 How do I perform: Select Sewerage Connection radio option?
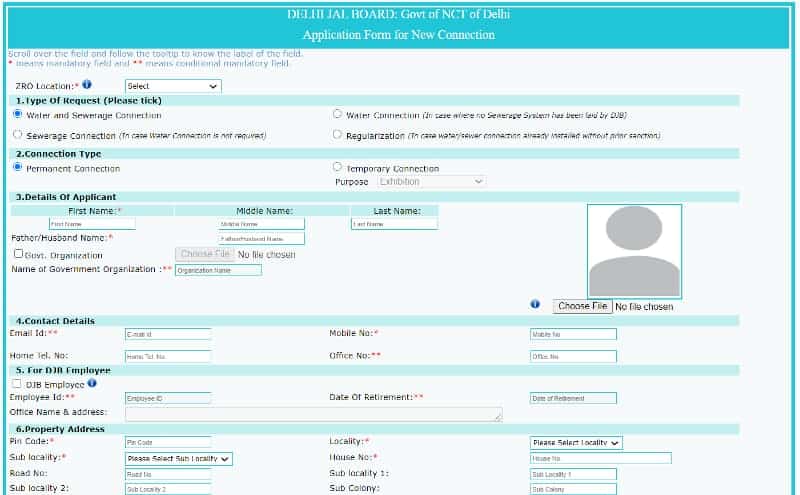(18, 135)
